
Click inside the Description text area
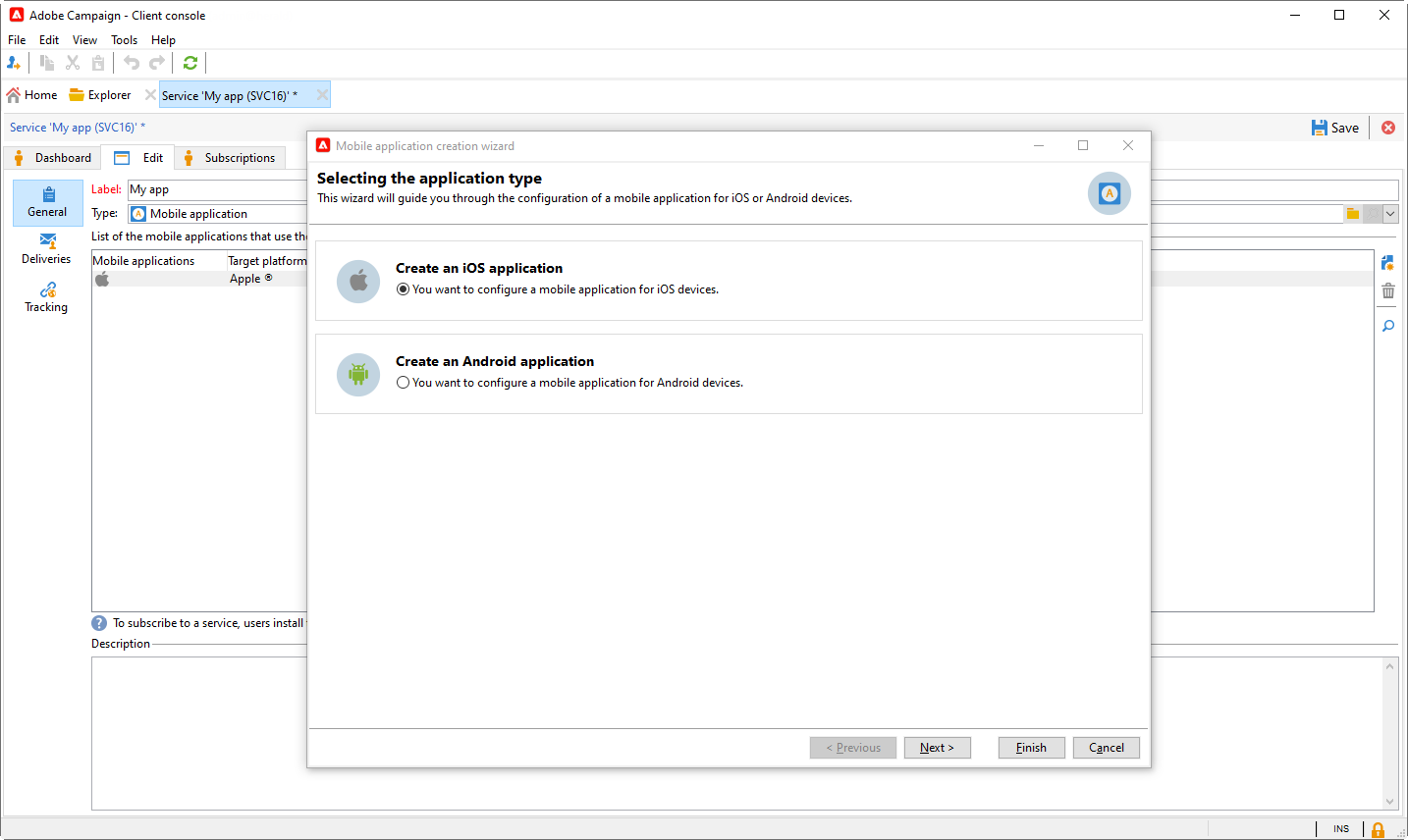click(736, 733)
